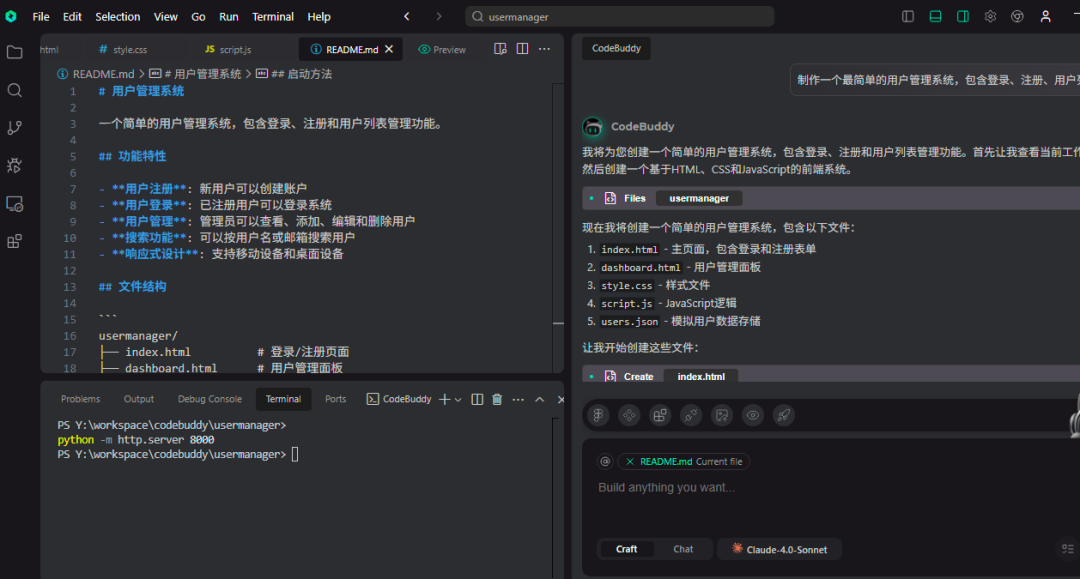Navigate forward with the right arrow

[x=439, y=17]
